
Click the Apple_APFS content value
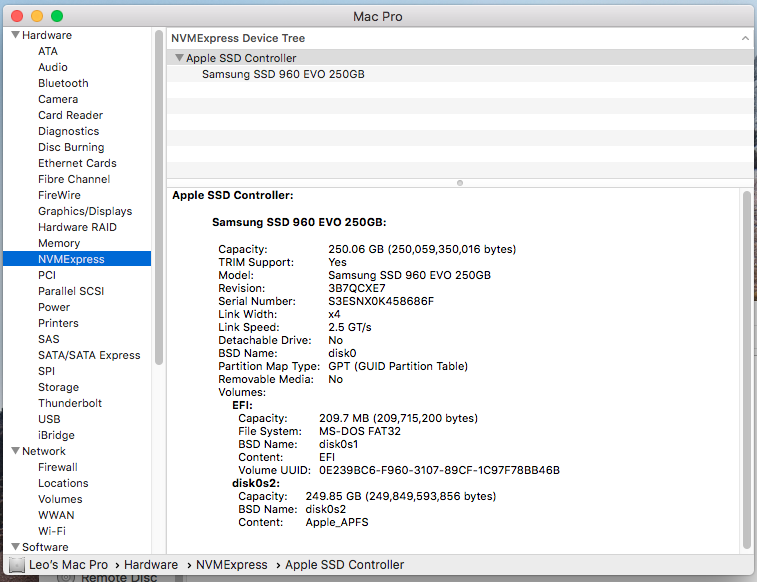tap(336, 522)
